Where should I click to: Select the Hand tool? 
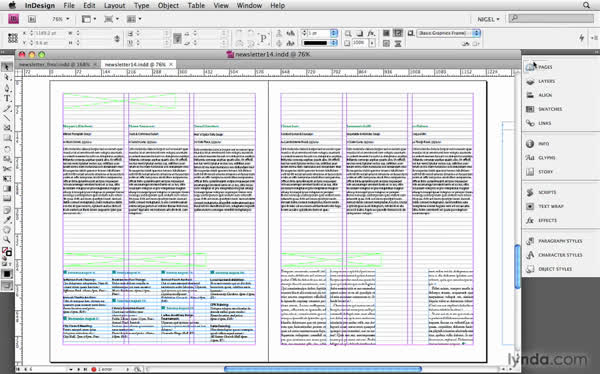(x=7, y=230)
